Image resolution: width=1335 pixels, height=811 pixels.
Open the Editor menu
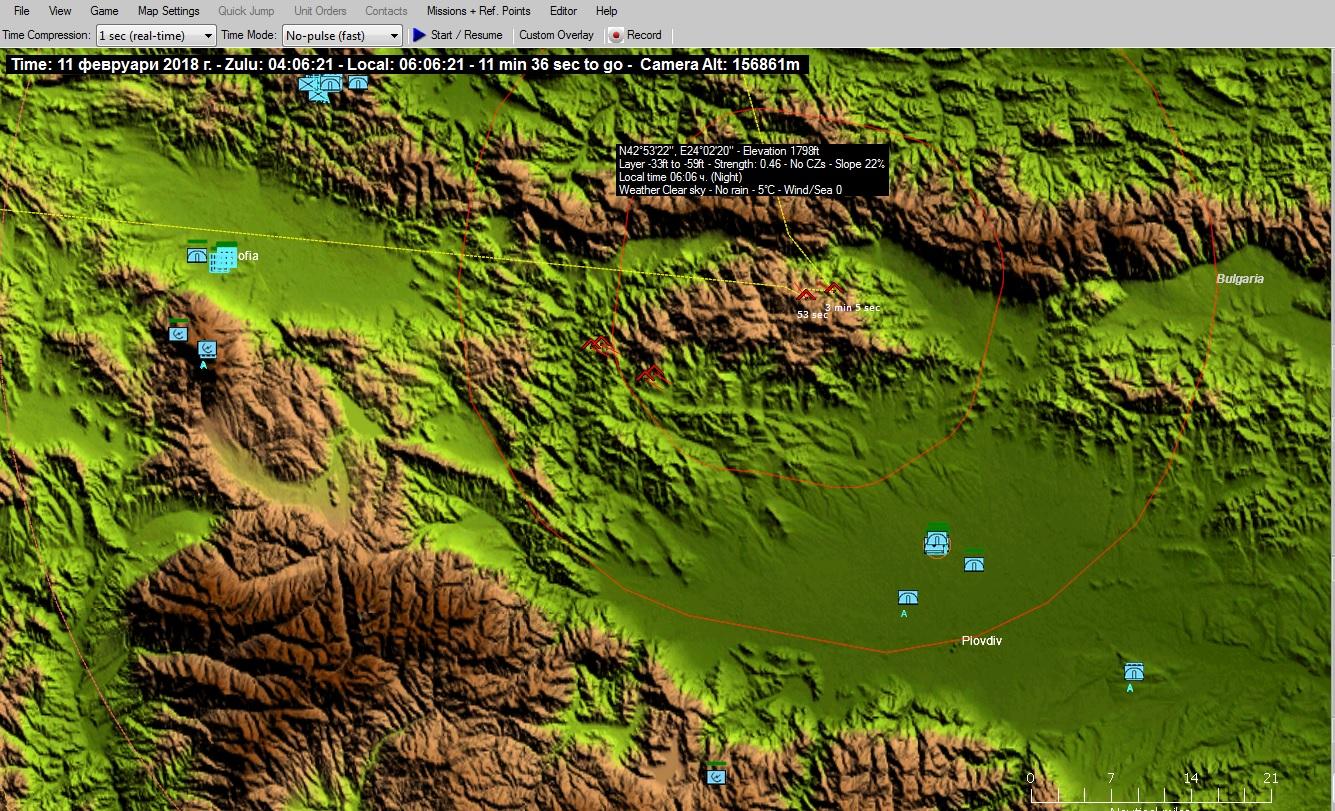coord(563,11)
